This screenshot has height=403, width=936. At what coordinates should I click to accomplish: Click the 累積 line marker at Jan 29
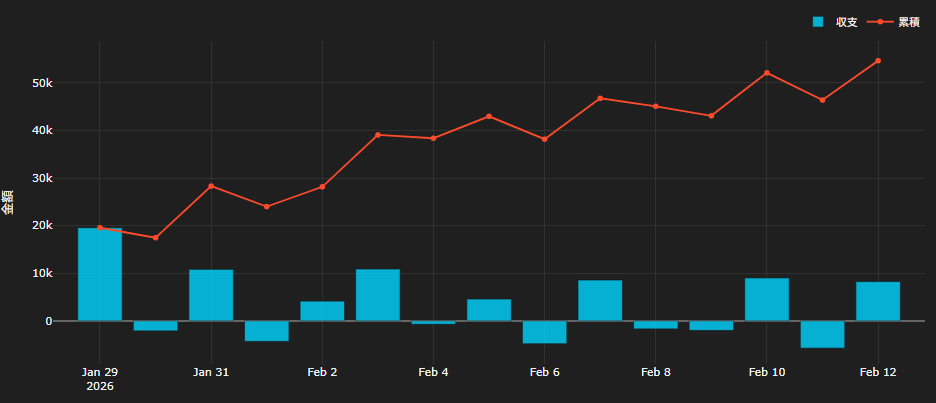100,227
